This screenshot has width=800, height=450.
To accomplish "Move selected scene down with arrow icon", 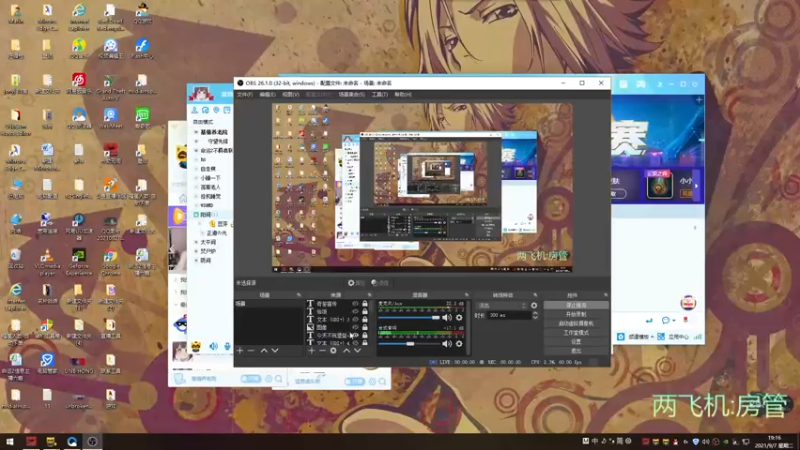I will [x=276, y=351].
